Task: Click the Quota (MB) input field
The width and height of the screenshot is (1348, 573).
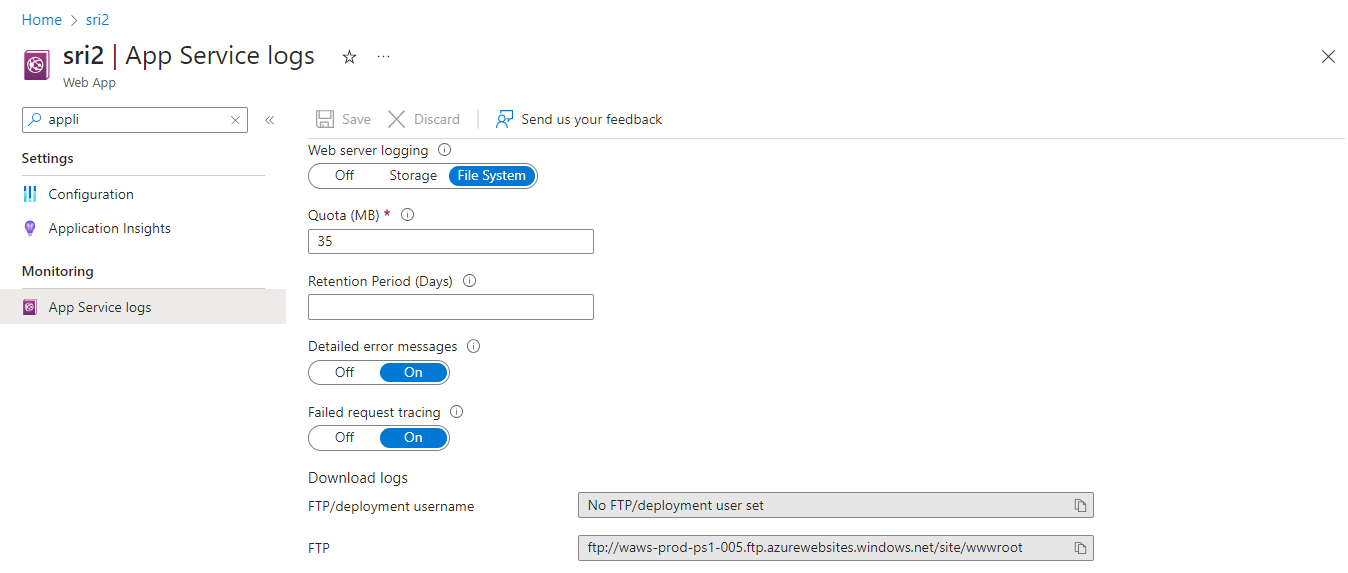Action: (451, 241)
